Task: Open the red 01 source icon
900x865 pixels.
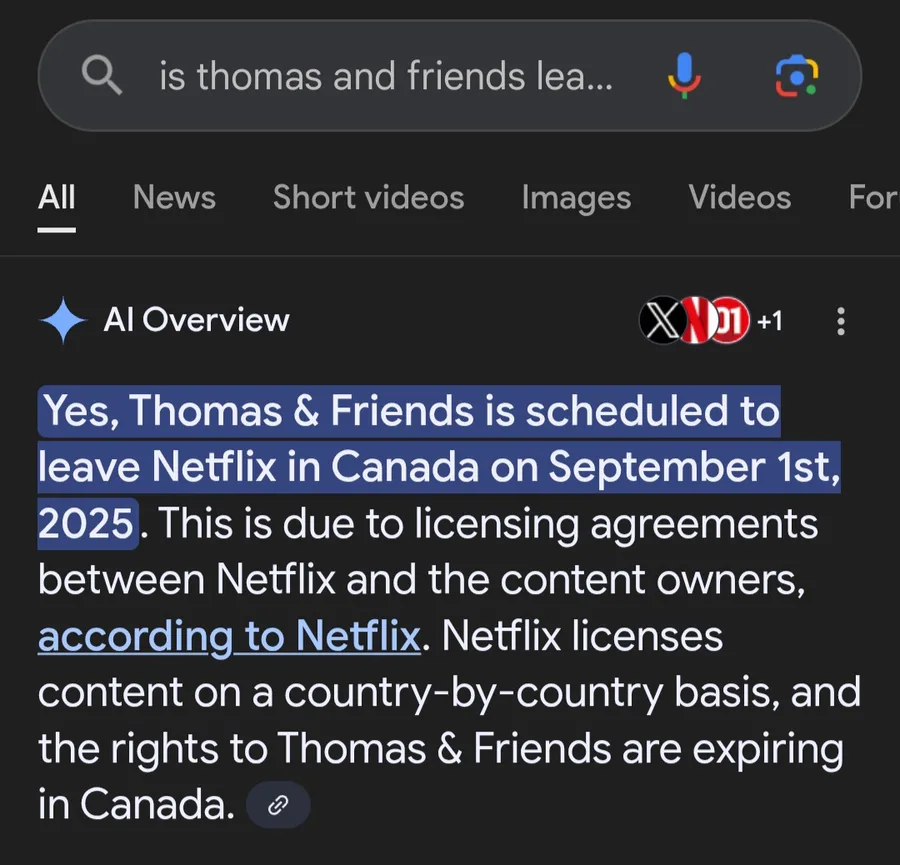Action: click(730, 320)
